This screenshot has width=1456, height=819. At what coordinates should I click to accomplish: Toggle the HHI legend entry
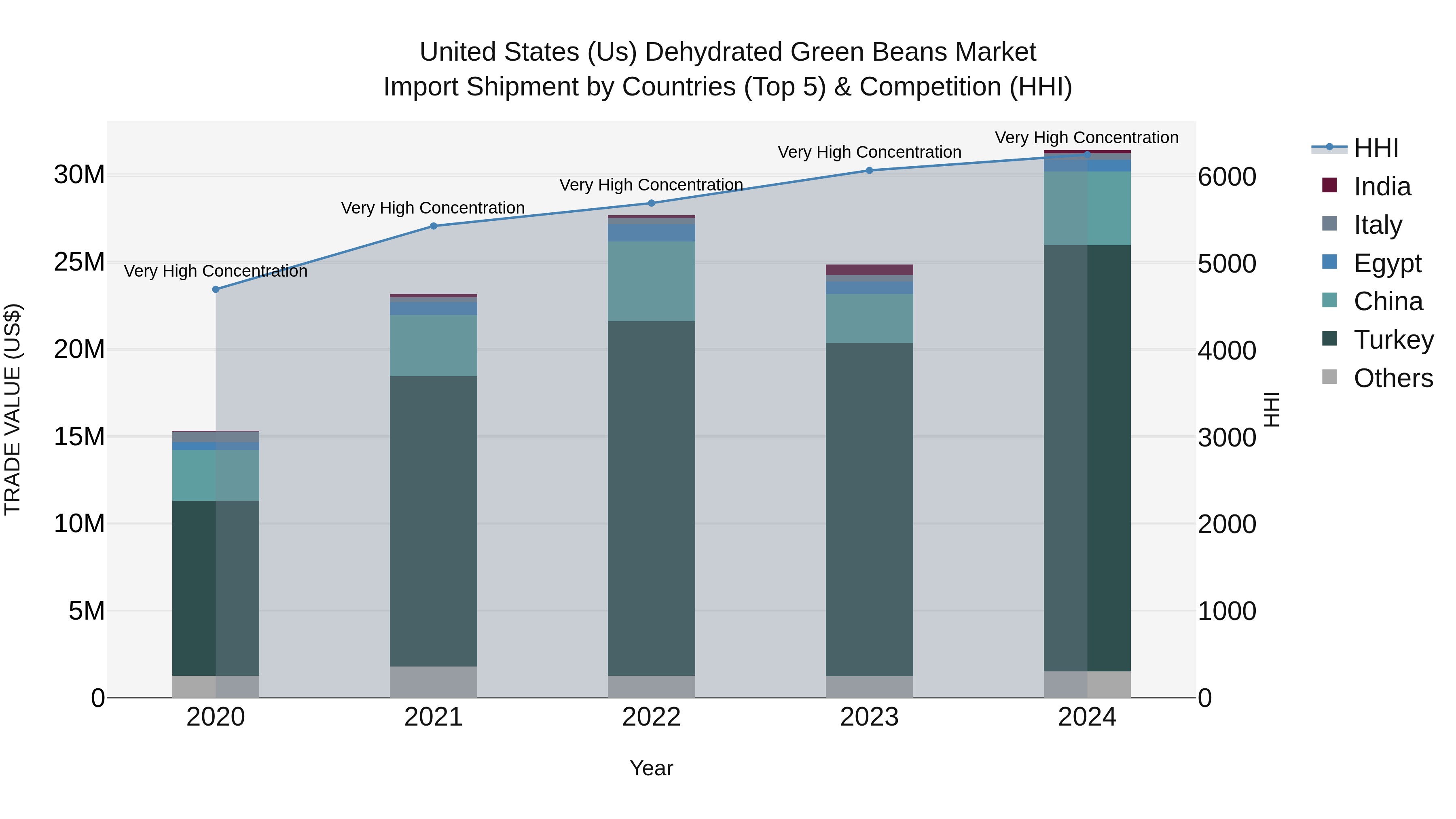1355,148
